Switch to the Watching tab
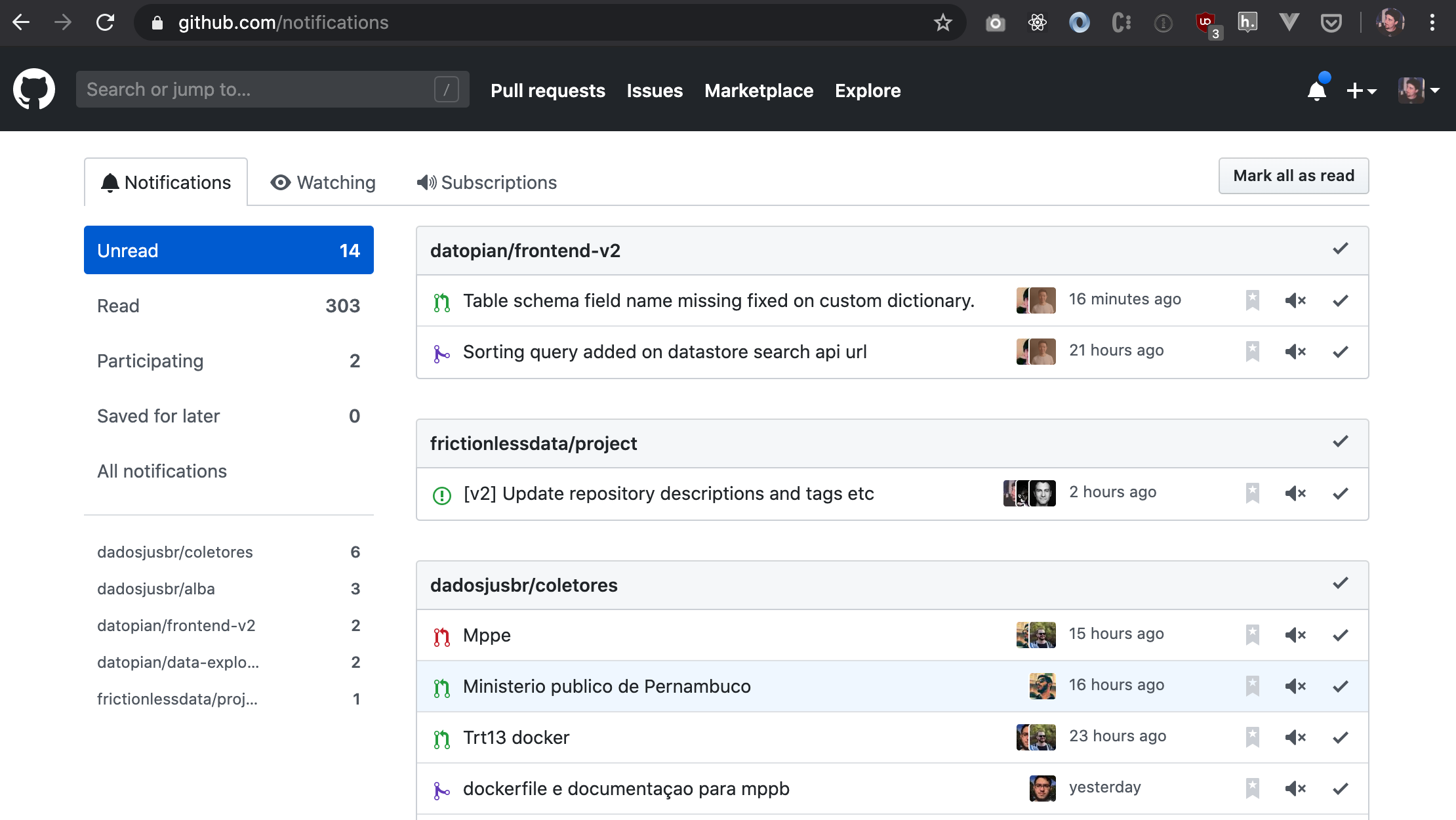The image size is (1456, 820). 323,182
